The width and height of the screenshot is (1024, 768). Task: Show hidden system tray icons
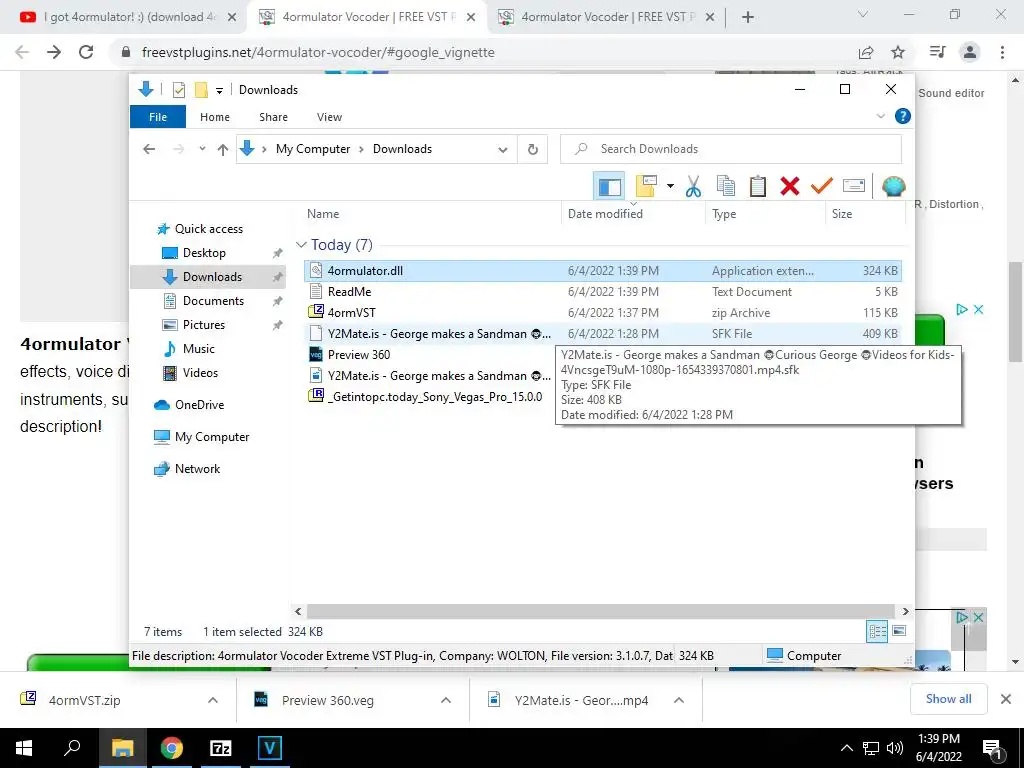846,748
